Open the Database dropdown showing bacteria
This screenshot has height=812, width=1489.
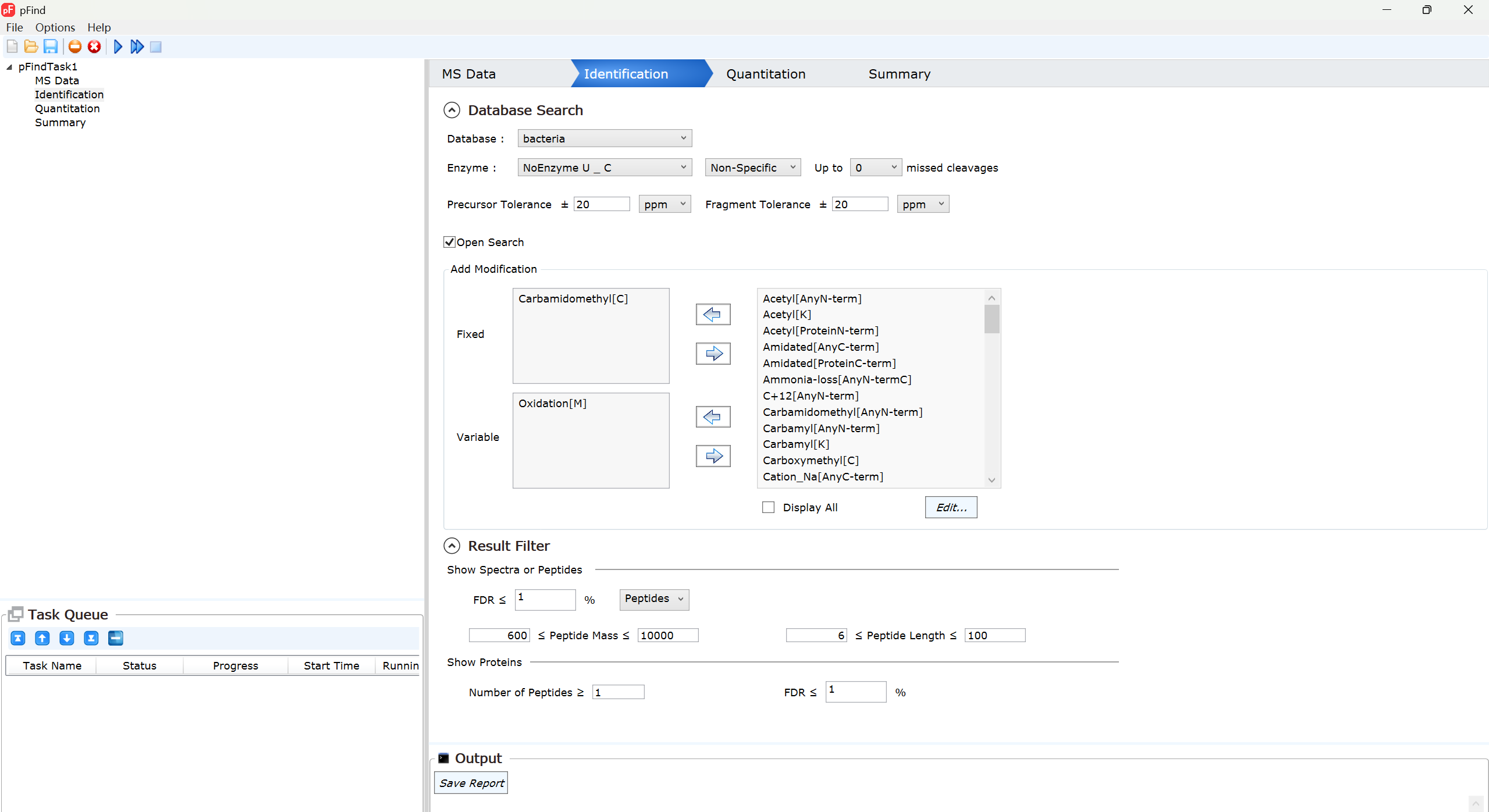[x=605, y=138]
